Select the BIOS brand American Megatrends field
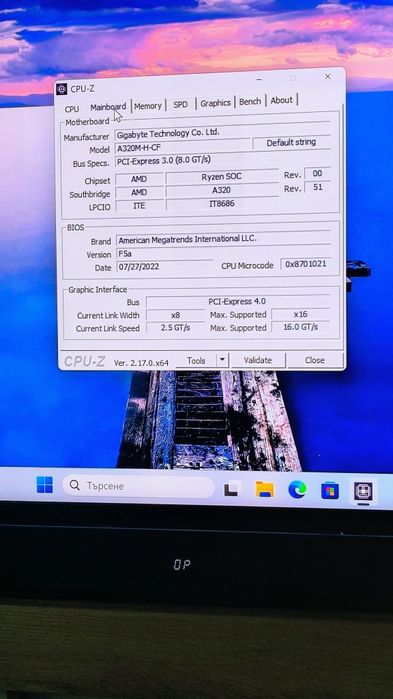393x699 pixels. pos(223,239)
